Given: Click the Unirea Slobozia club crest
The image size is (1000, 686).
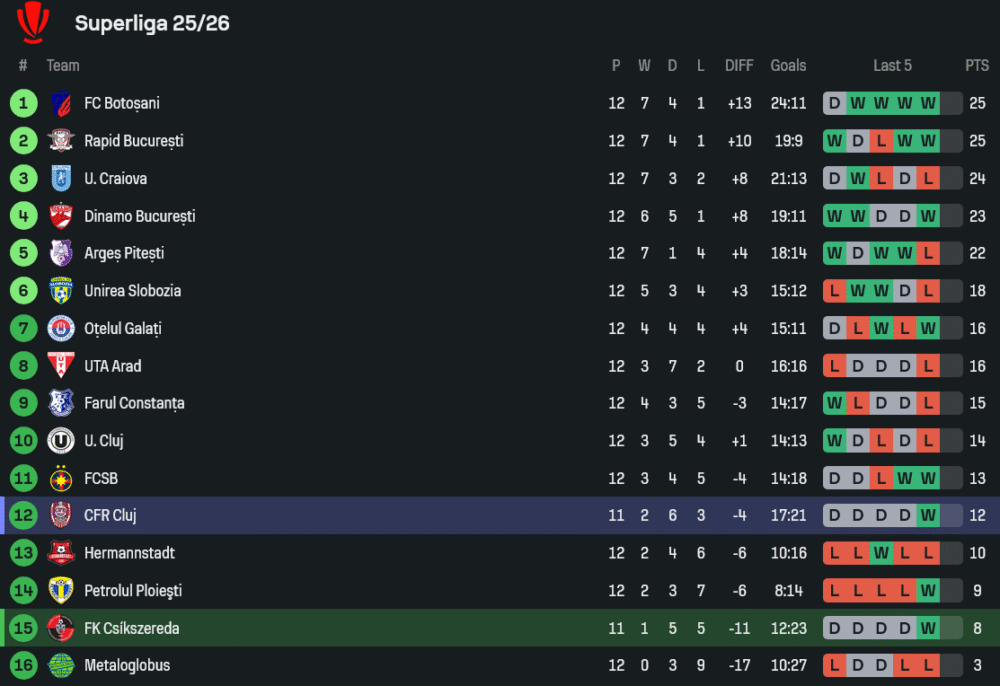Looking at the screenshot, I should click(61, 291).
